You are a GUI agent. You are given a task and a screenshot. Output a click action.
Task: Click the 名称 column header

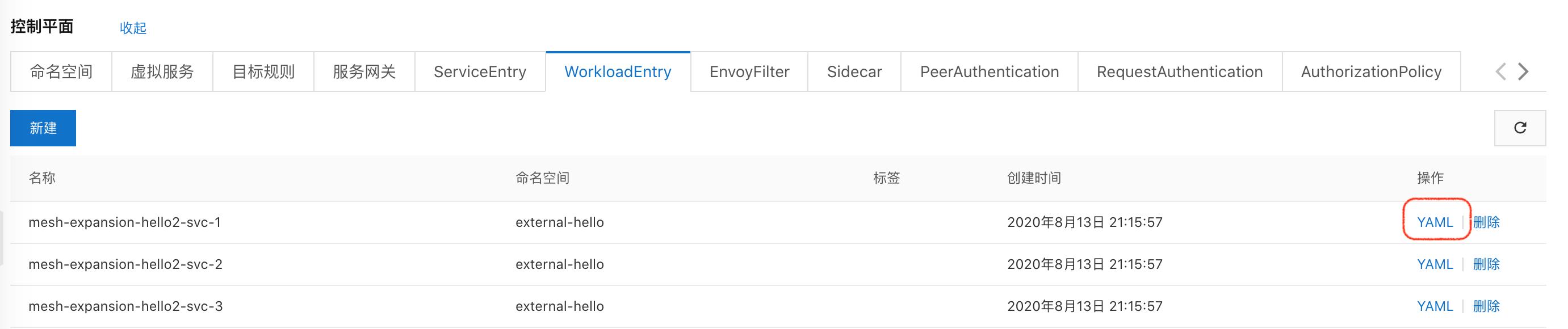pyautogui.click(x=43, y=178)
